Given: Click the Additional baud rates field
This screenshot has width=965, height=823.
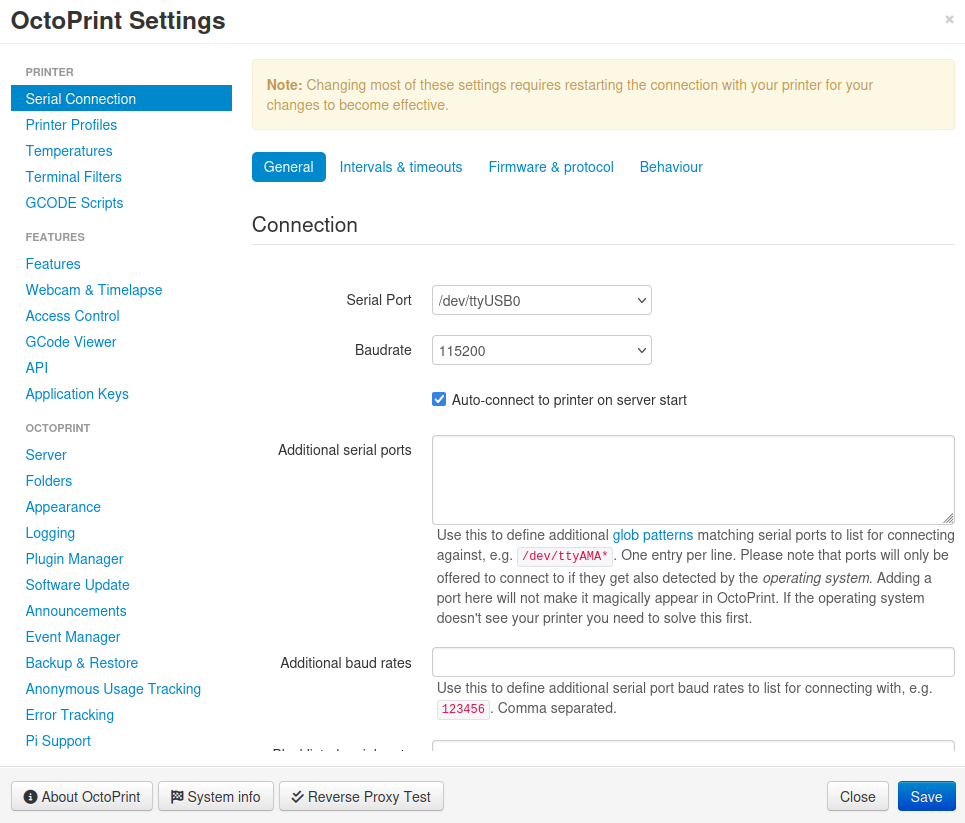Looking at the screenshot, I should (x=693, y=662).
